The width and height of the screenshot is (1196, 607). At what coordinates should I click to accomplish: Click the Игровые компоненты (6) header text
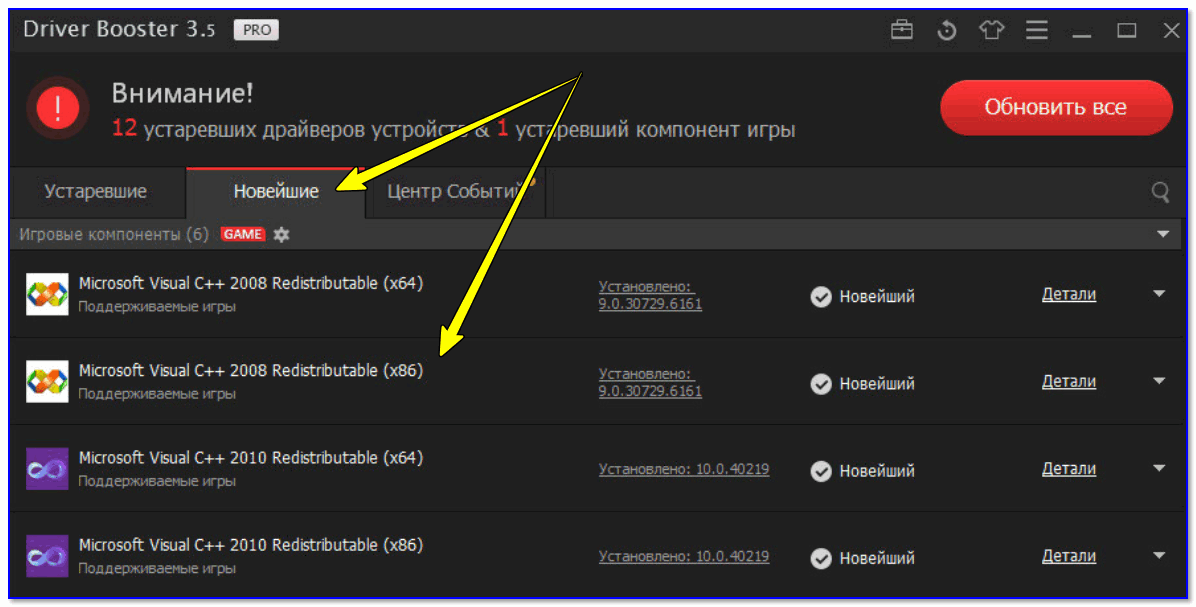click(x=114, y=234)
